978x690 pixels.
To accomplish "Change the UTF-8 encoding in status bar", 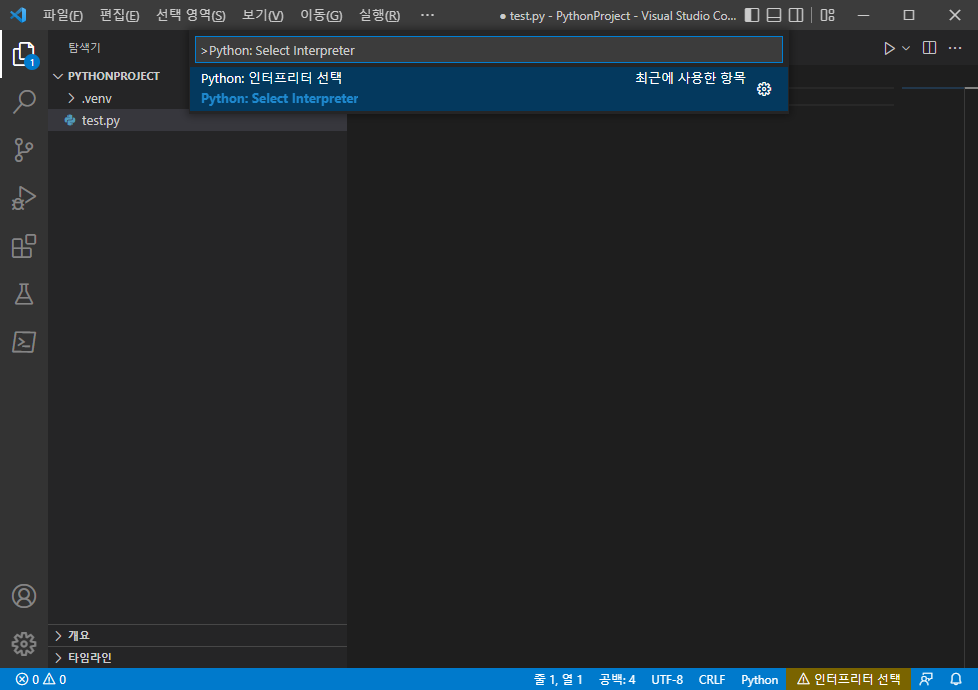I will click(667, 679).
